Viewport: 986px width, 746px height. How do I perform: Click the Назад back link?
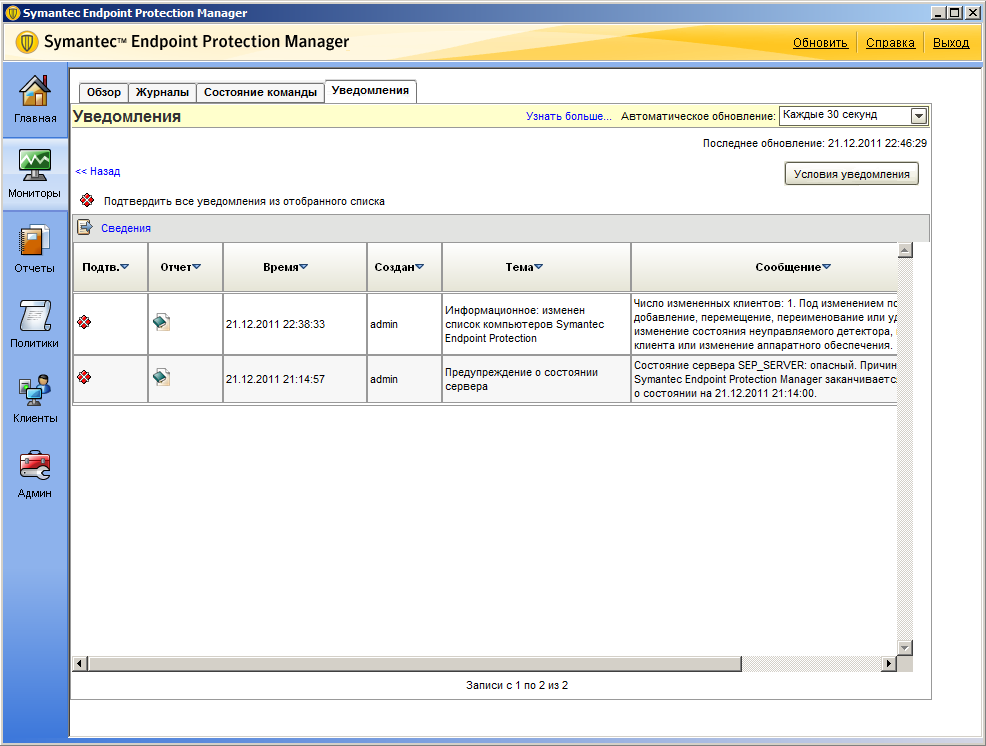98,171
